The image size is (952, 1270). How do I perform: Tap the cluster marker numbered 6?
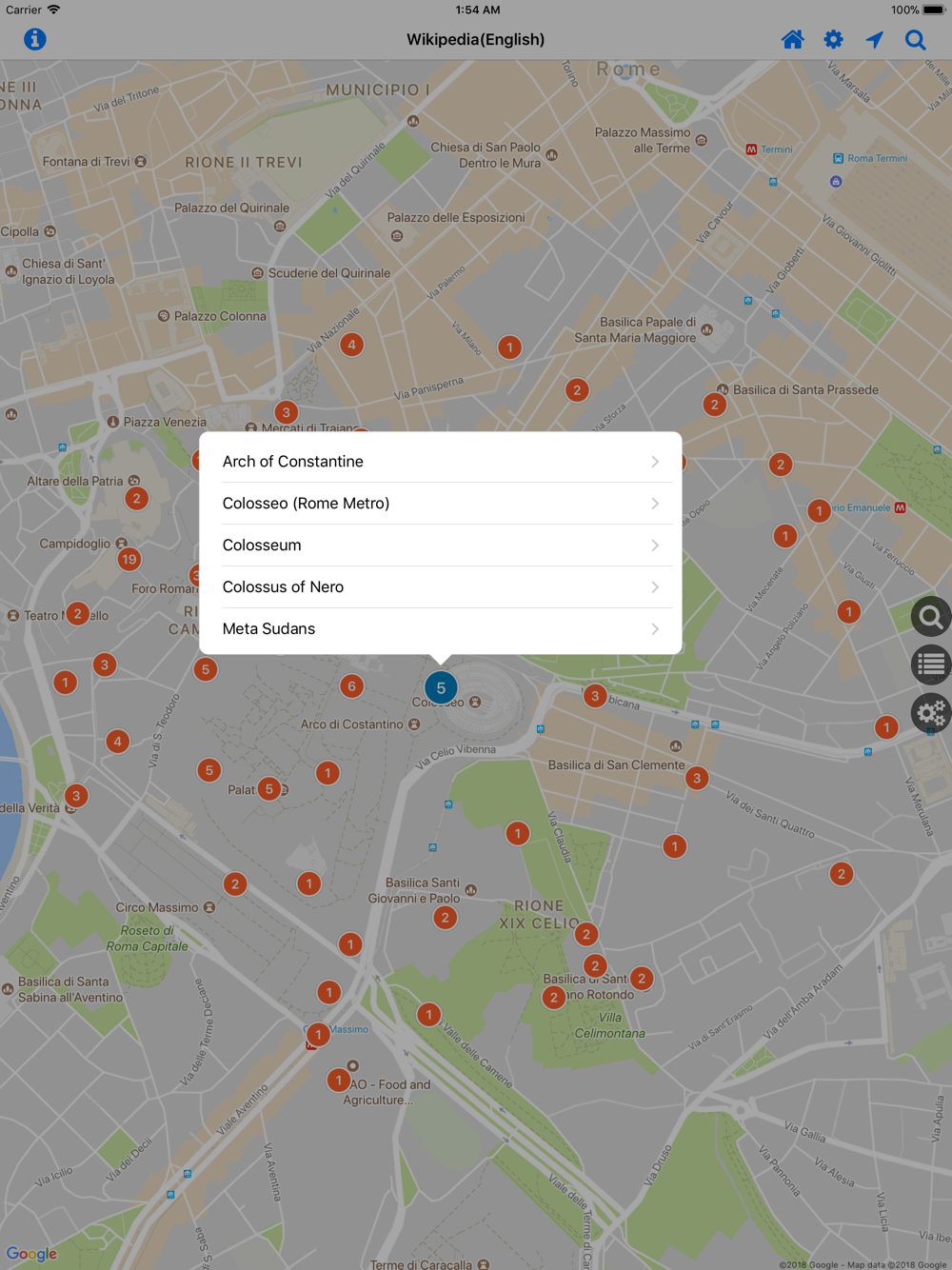(351, 685)
